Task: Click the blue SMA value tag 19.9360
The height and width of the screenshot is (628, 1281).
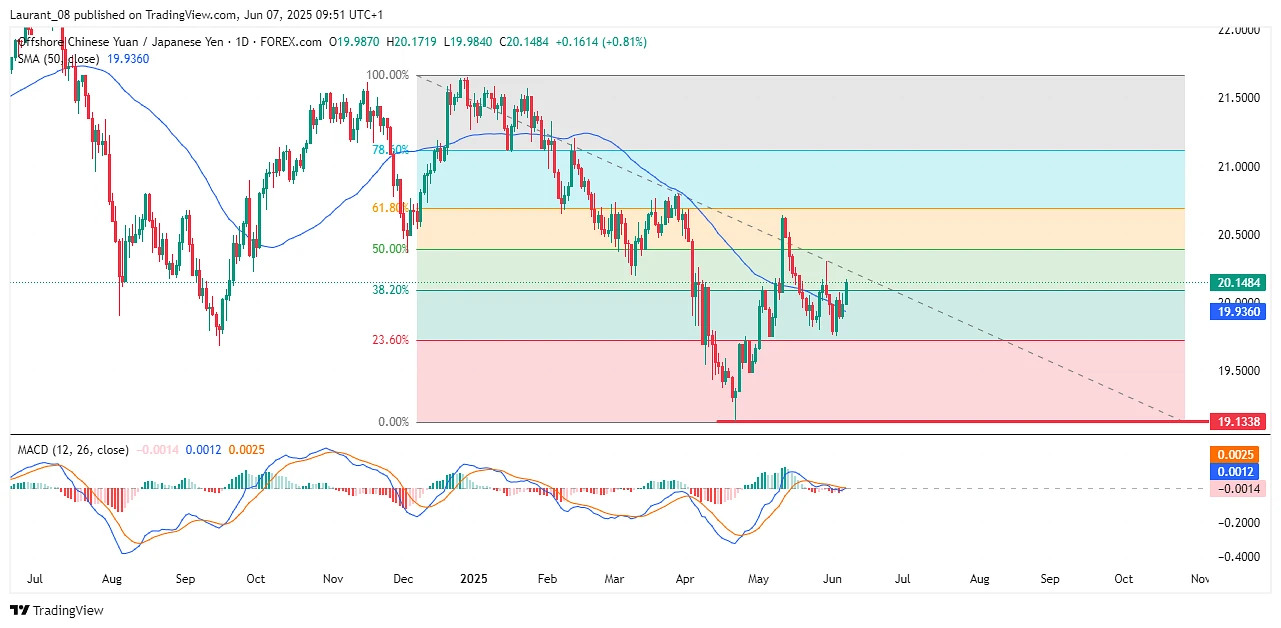Action: 1237,312
